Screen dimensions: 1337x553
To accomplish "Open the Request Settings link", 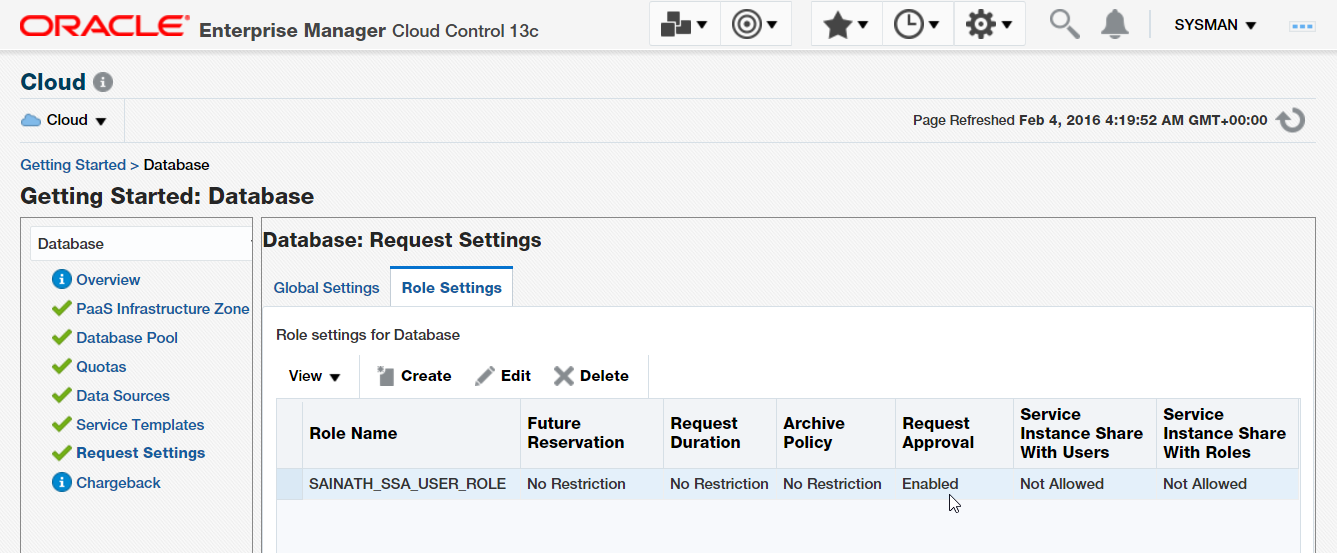I will 140,453.
